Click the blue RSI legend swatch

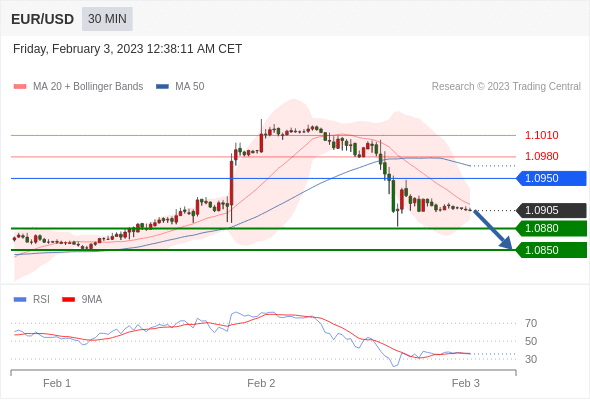point(20,300)
